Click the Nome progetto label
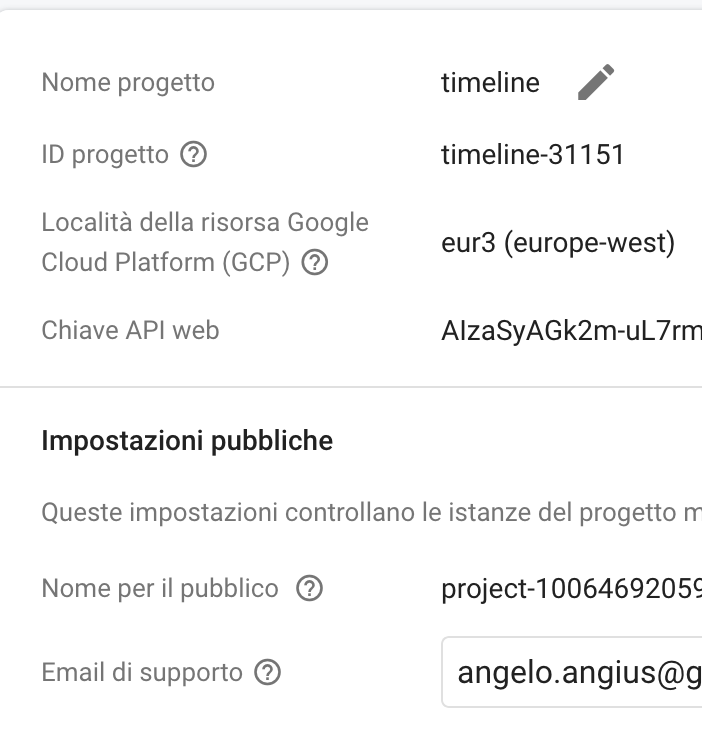 coord(128,82)
